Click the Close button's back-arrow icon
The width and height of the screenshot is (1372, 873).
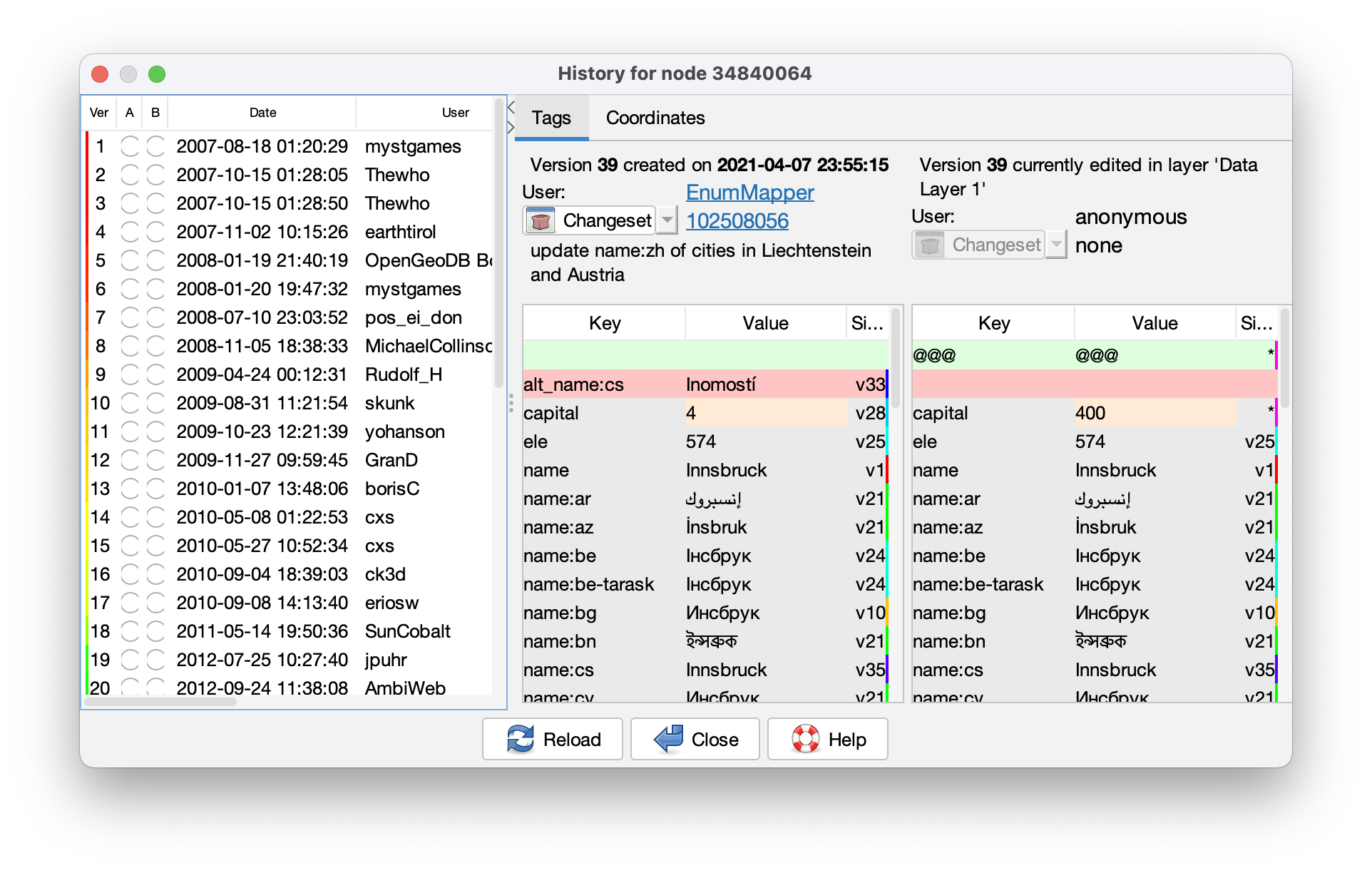[x=669, y=739]
